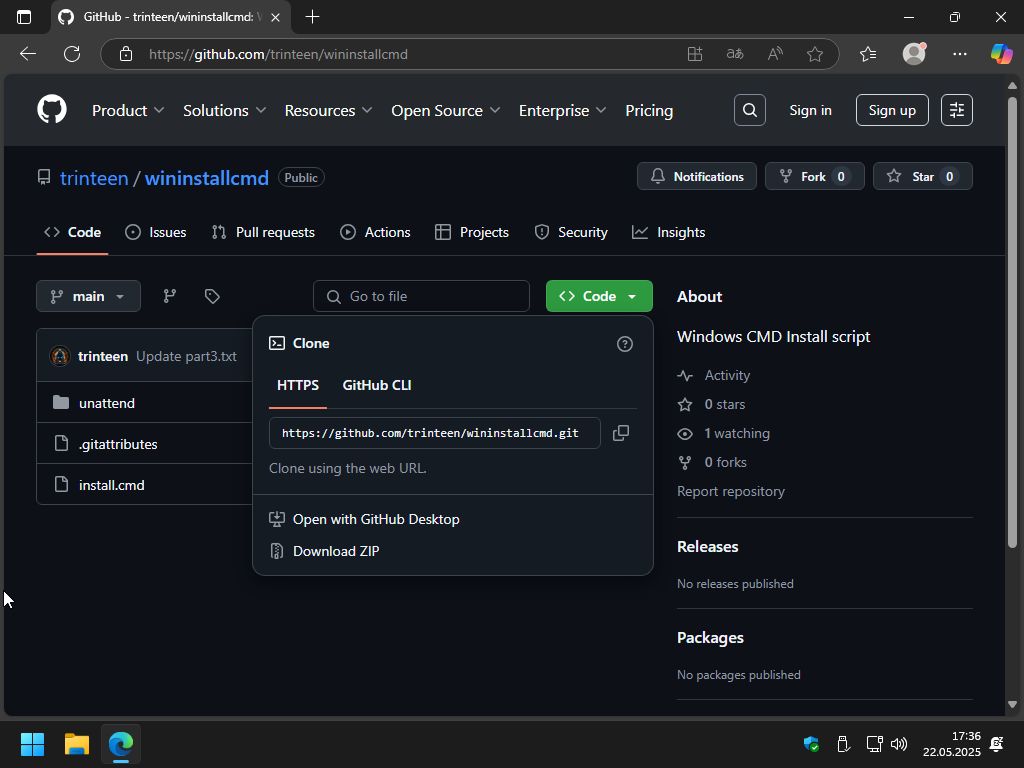
Task: Open the tags icon next to branches
Action: pyautogui.click(x=212, y=296)
